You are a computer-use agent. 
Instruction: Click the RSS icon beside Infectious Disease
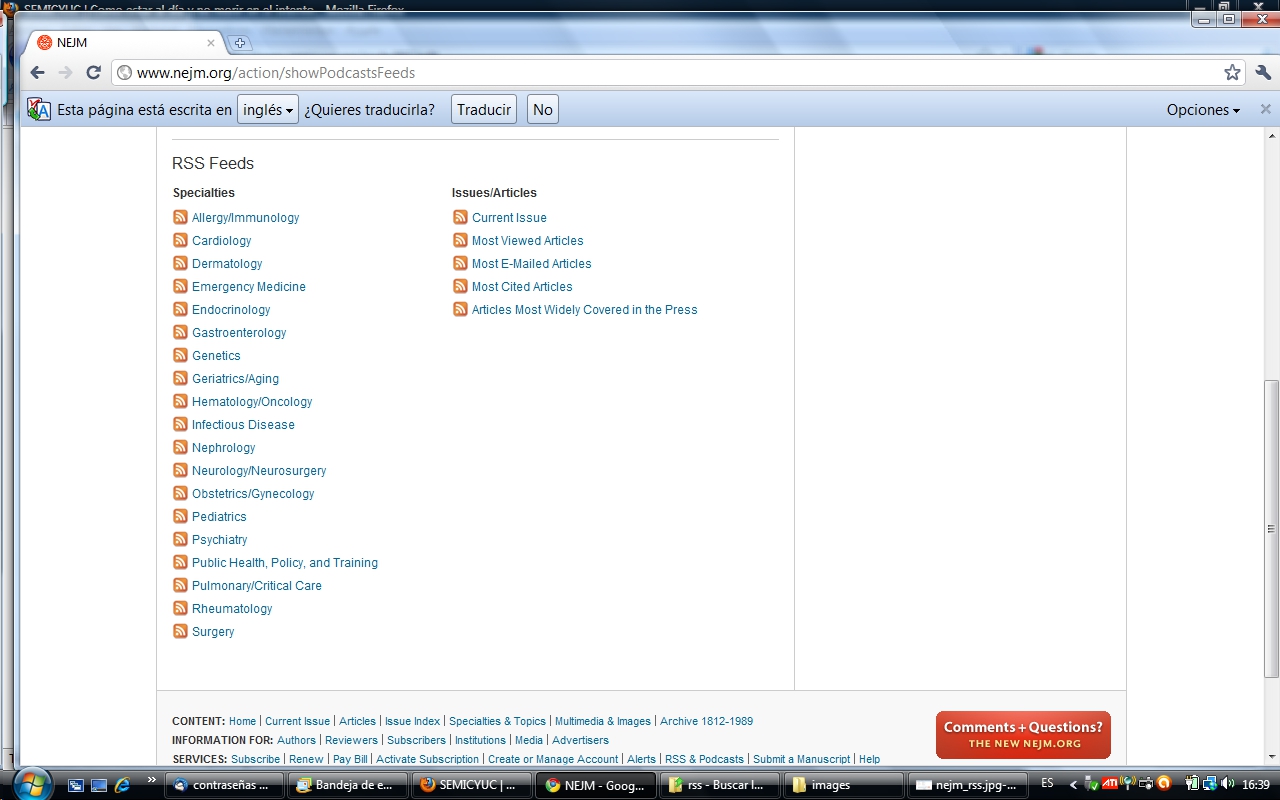point(180,424)
